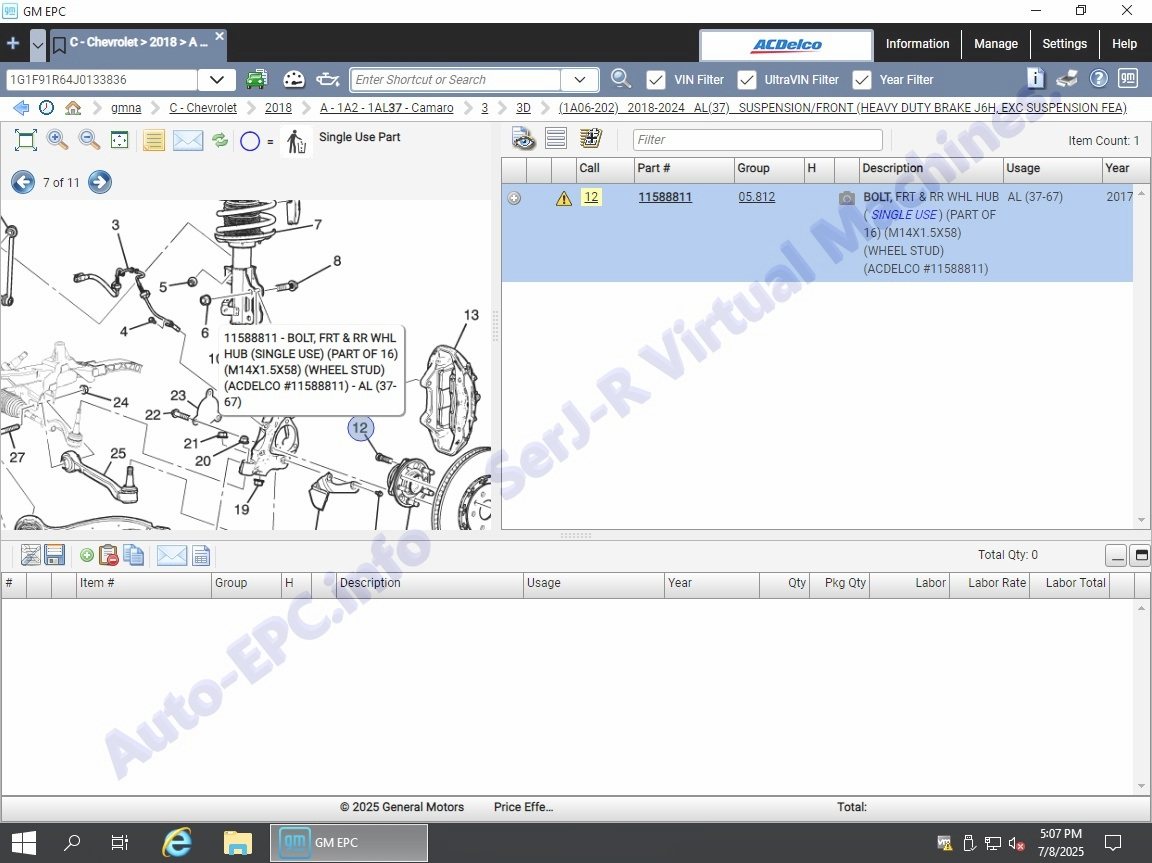Open the Information menu
1152x863 pixels.
[917, 44]
